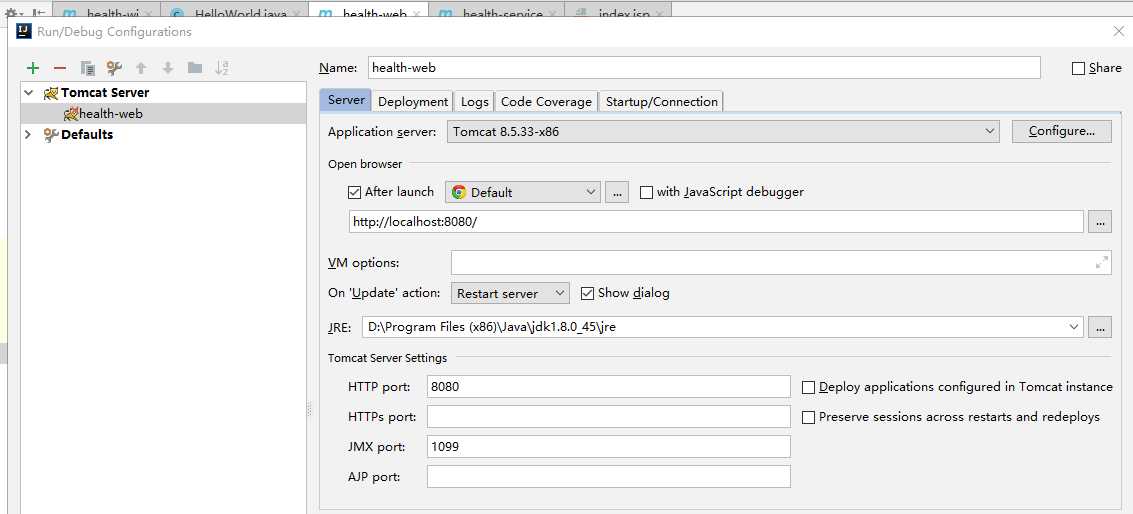The height and width of the screenshot is (514, 1133).
Task: Click Configure... button
Action: point(1061,132)
